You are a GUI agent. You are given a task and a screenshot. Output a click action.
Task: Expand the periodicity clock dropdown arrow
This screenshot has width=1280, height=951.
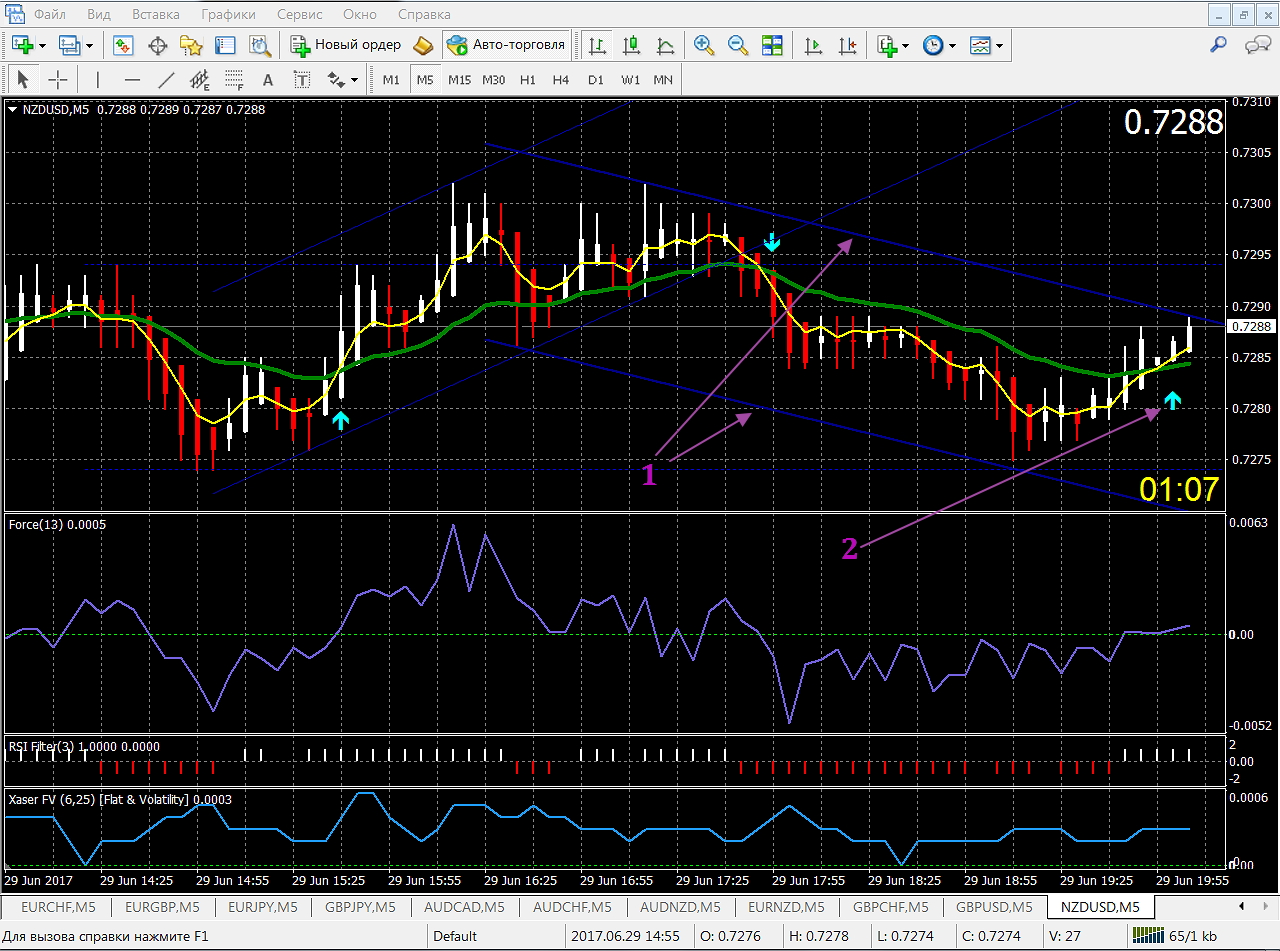[x=952, y=46]
